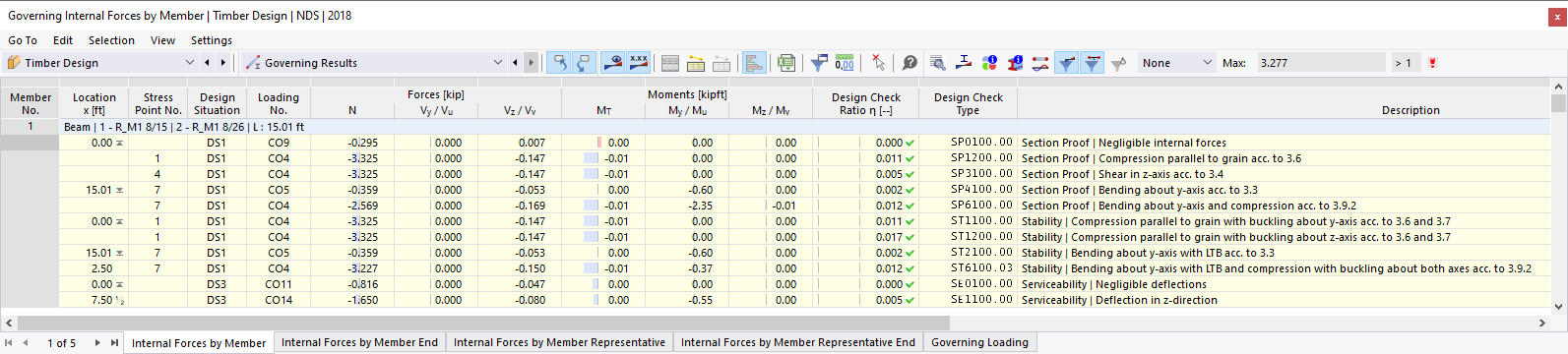The width and height of the screenshot is (1568, 354).
Task: Click the magnifier over list details icon
Action: point(938,63)
